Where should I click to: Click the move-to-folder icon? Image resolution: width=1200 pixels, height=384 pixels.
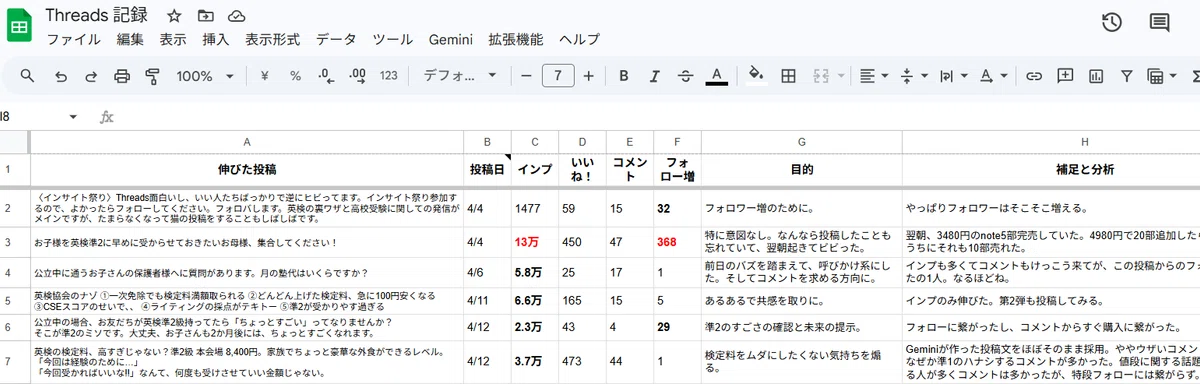(x=205, y=17)
